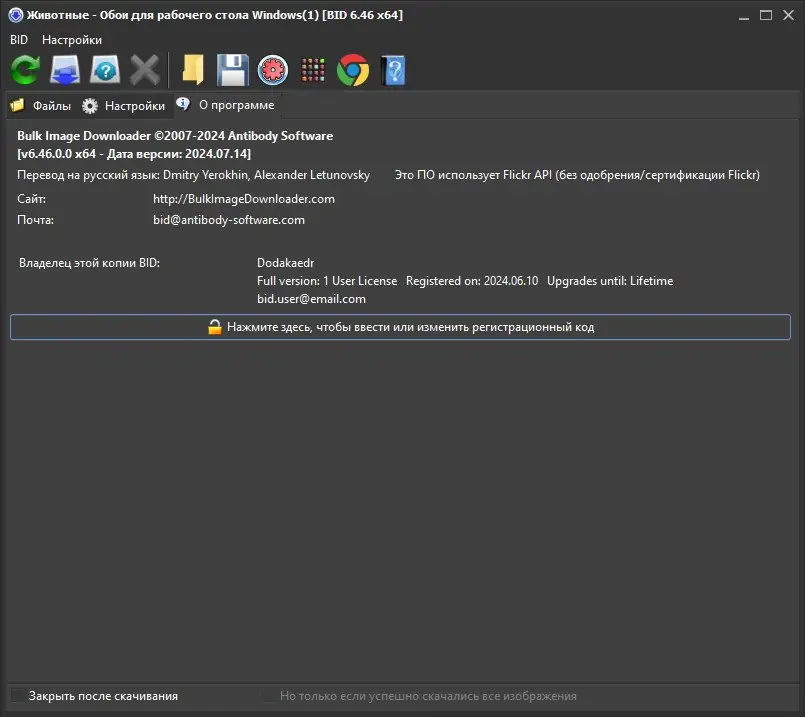Viewport: 805px width, 717px height.
Task: Click the green refresh arrow icon
Action: [x=25, y=69]
